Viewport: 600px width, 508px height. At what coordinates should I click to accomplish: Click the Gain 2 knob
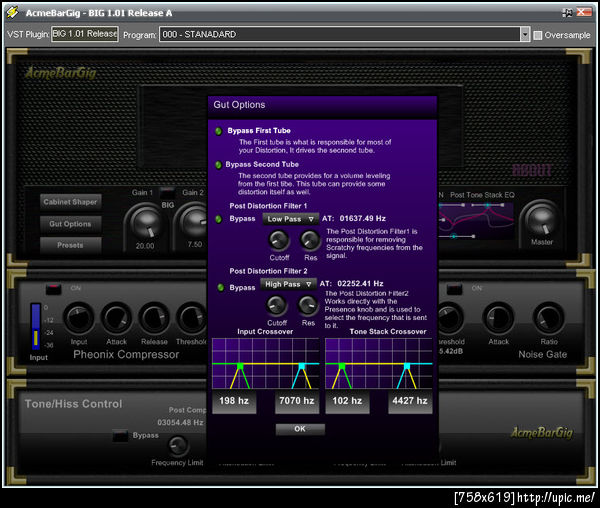[193, 222]
